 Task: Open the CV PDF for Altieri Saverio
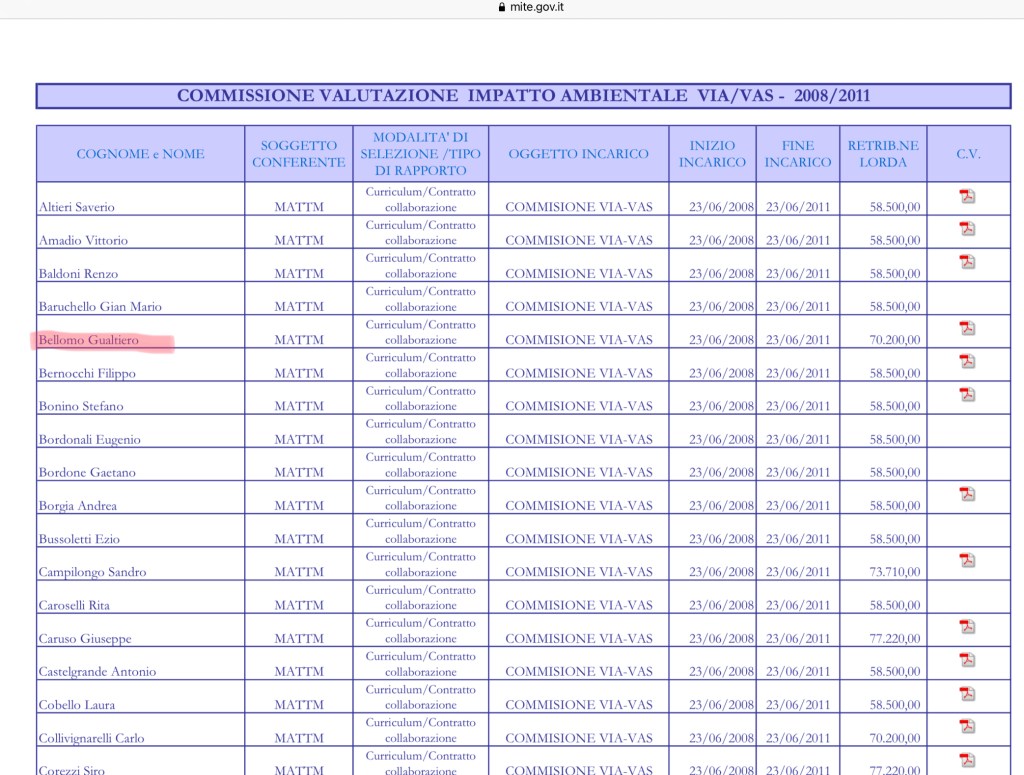tap(967, 195)
